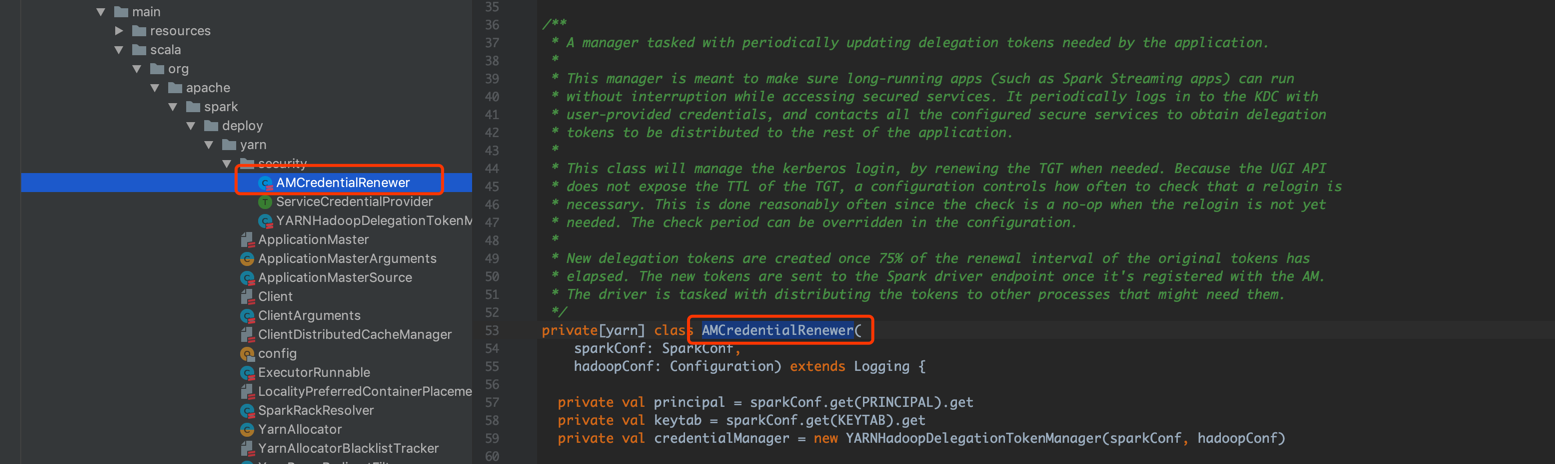Image resolution: width=1555 pixels, height=464 pixels.
Task: Click the ApplicationMaster file icon
Action: [247, 240]
